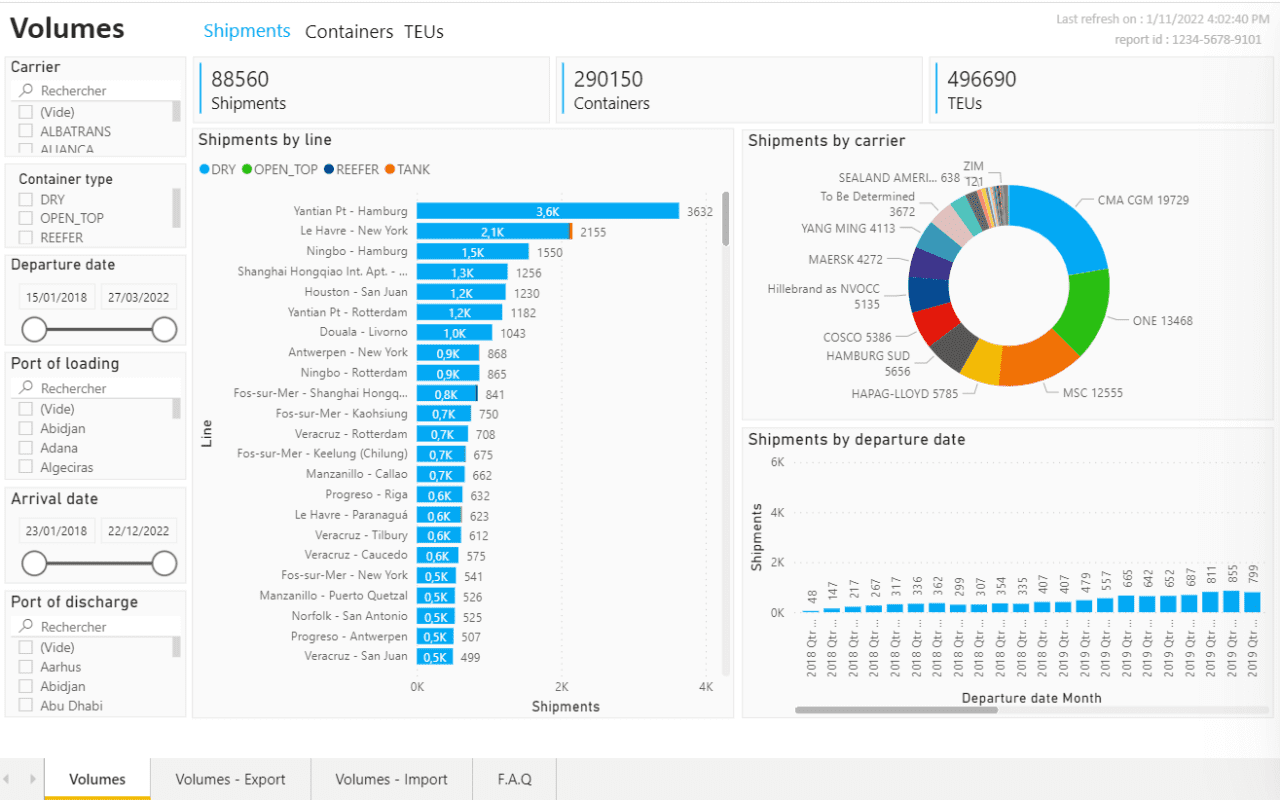Select TEUs in the top navigation
Screen dimensions: 1280x800
pos(423,31)
